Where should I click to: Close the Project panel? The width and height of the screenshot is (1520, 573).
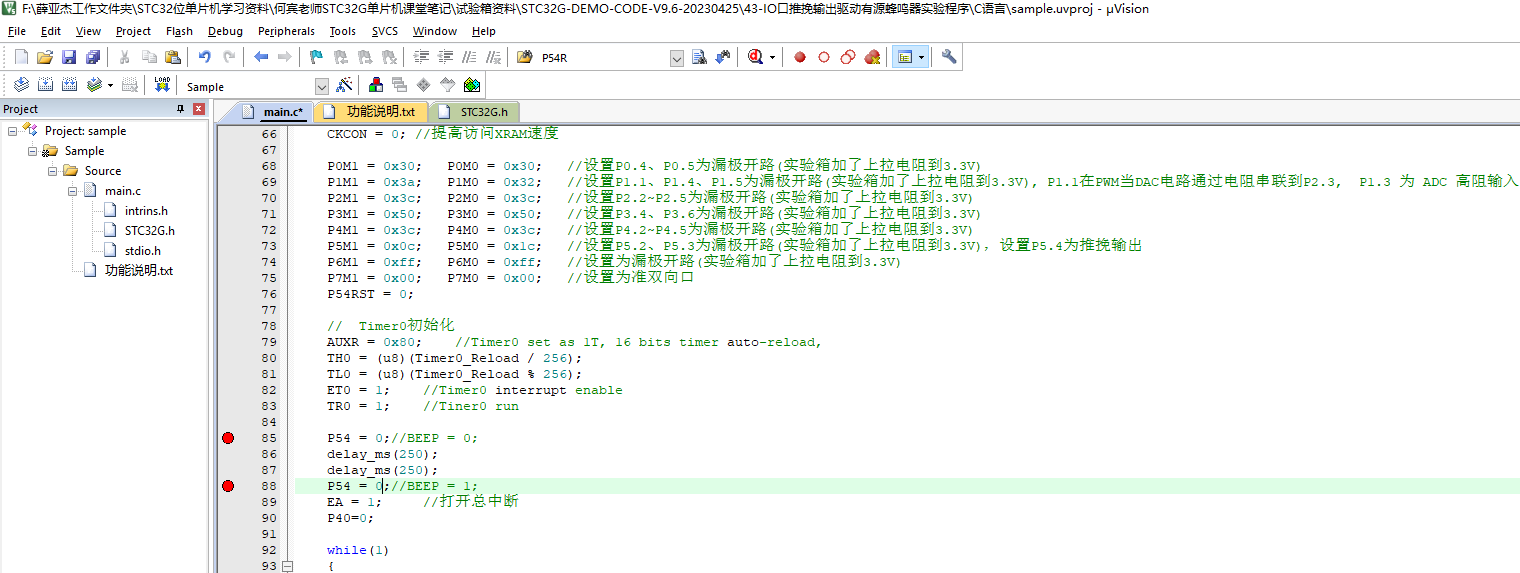199,109
